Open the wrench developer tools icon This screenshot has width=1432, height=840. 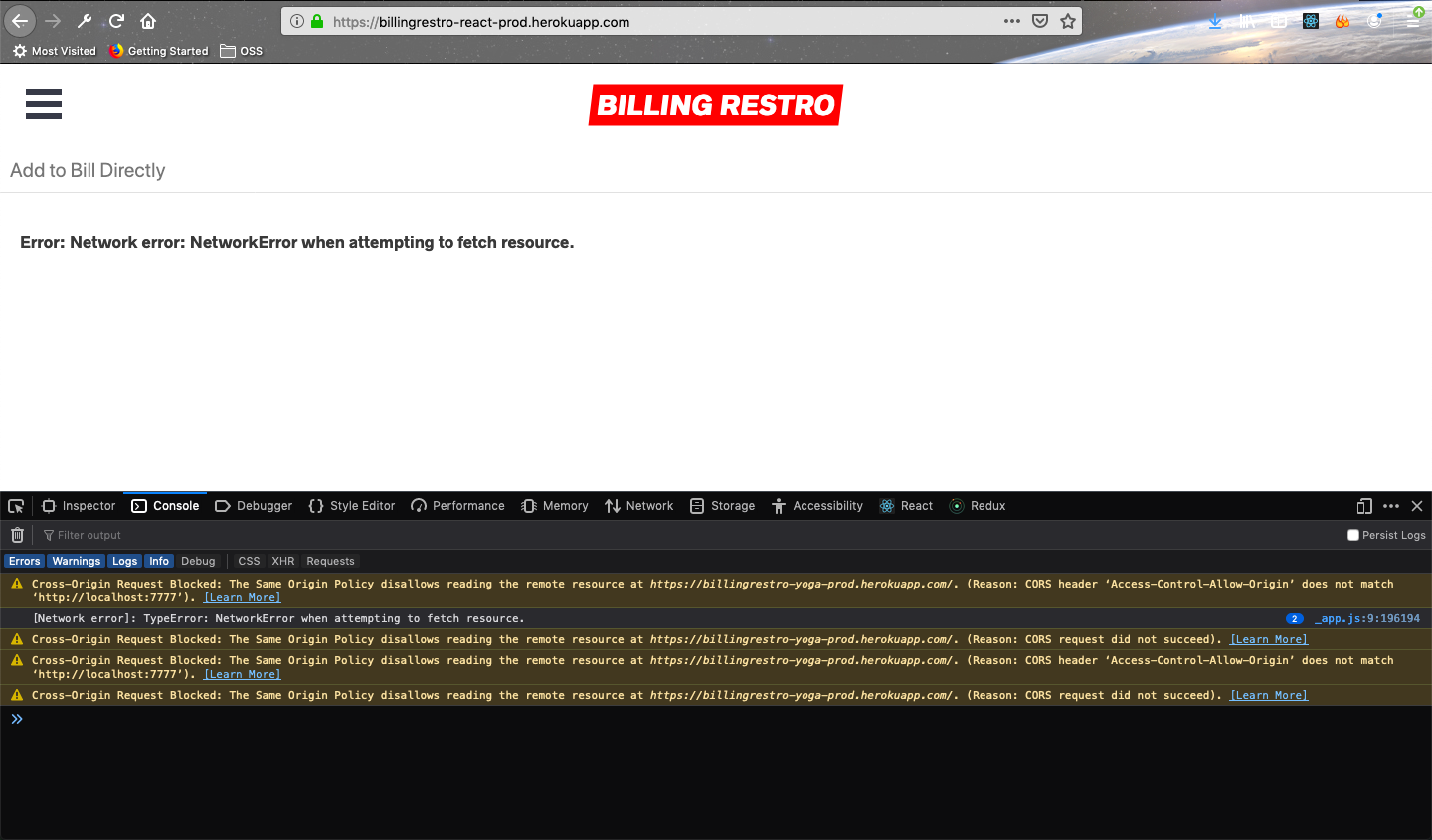coord(85,21)
